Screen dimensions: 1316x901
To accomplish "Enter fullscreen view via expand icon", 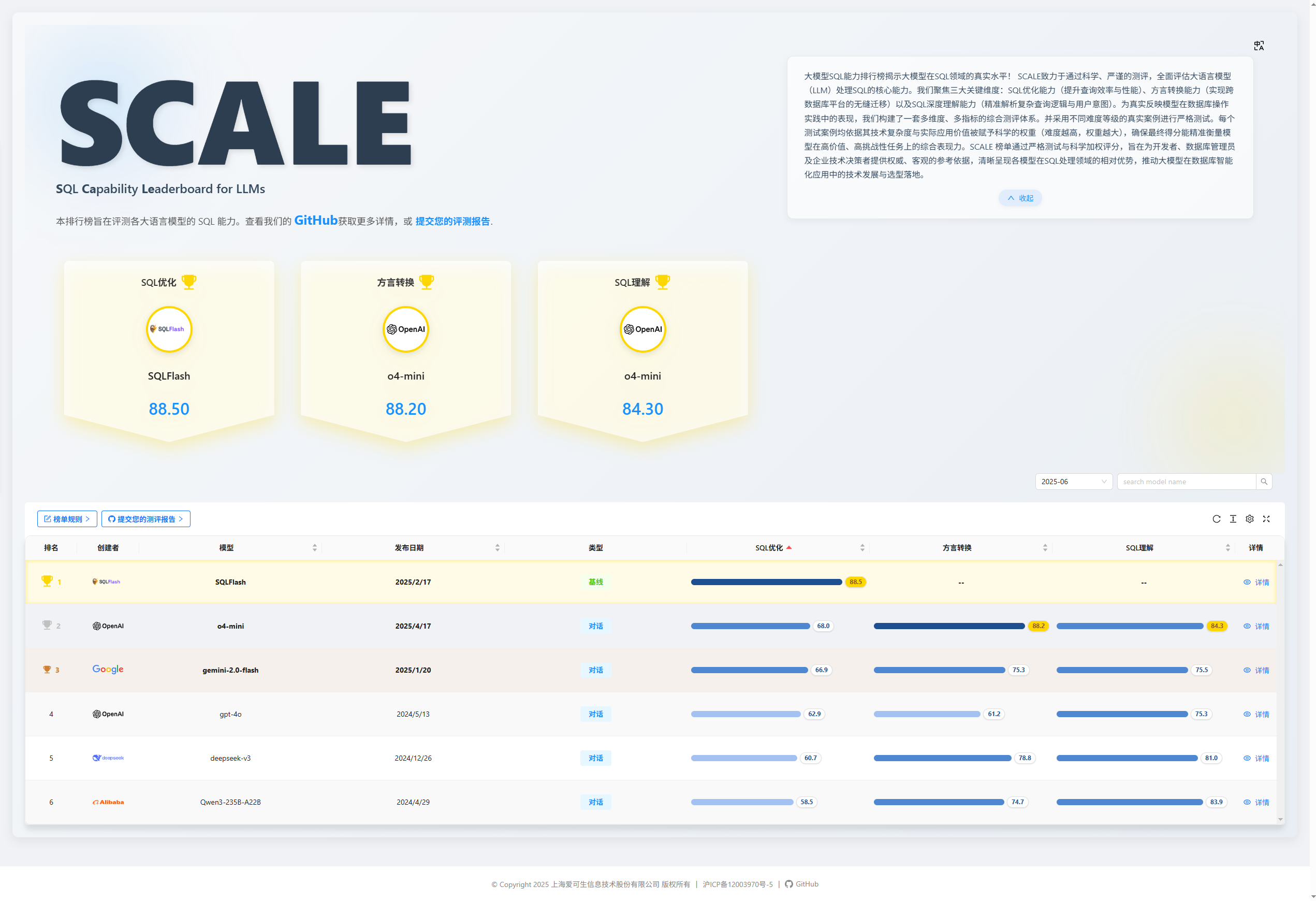I will pos(1266,519).
